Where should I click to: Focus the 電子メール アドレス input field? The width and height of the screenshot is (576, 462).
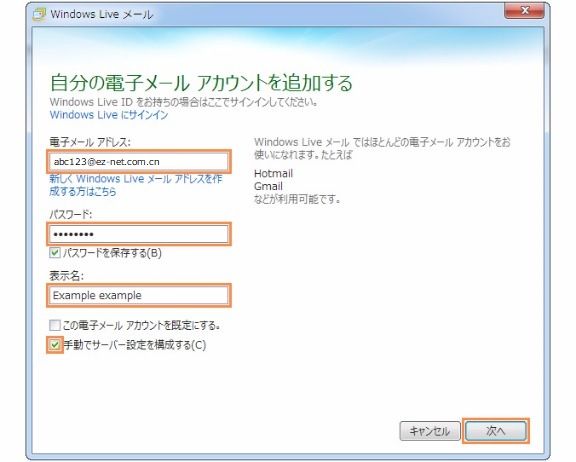(x=139, y=162)
